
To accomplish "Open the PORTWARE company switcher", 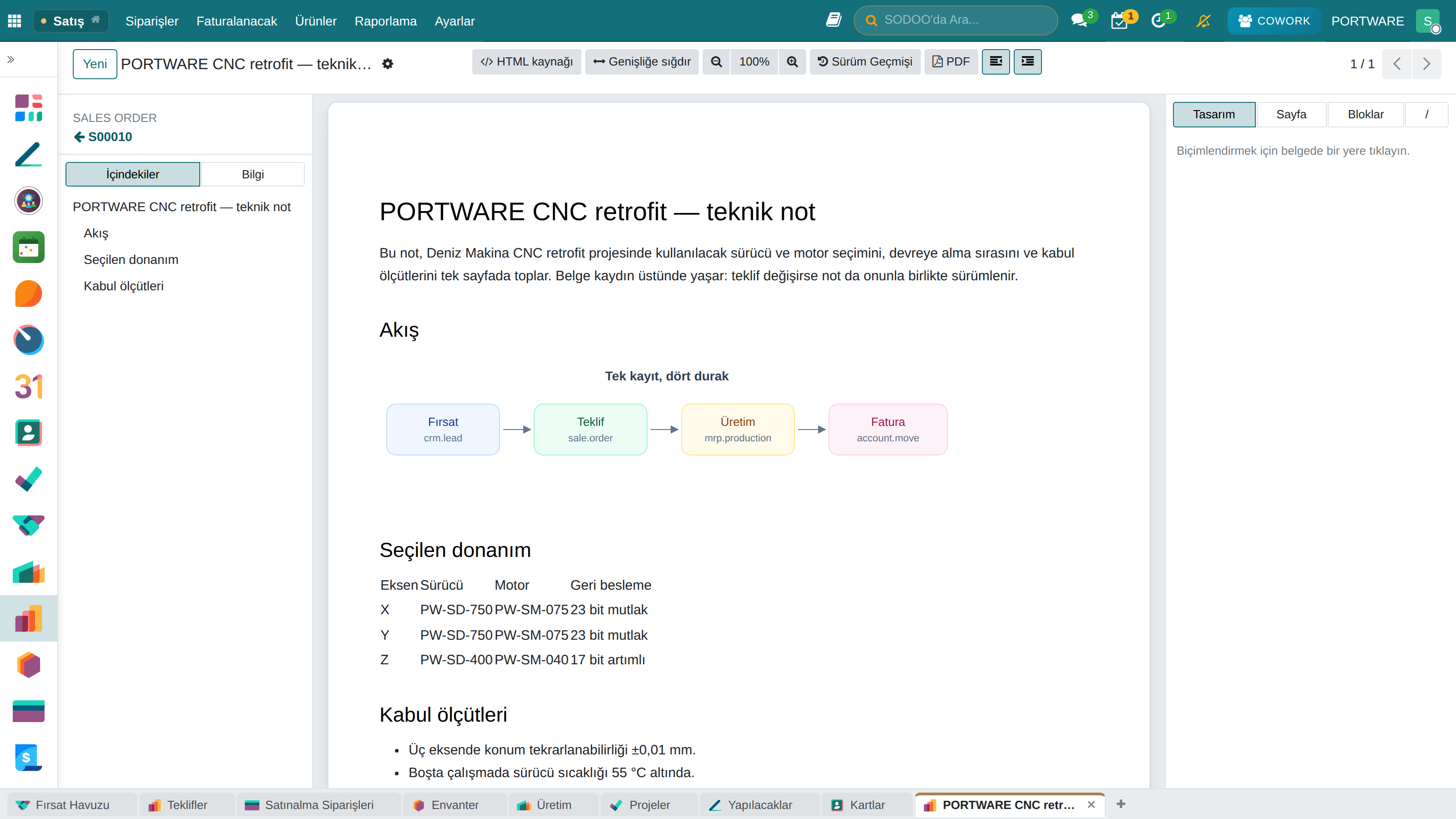I will coord(1367,21).
